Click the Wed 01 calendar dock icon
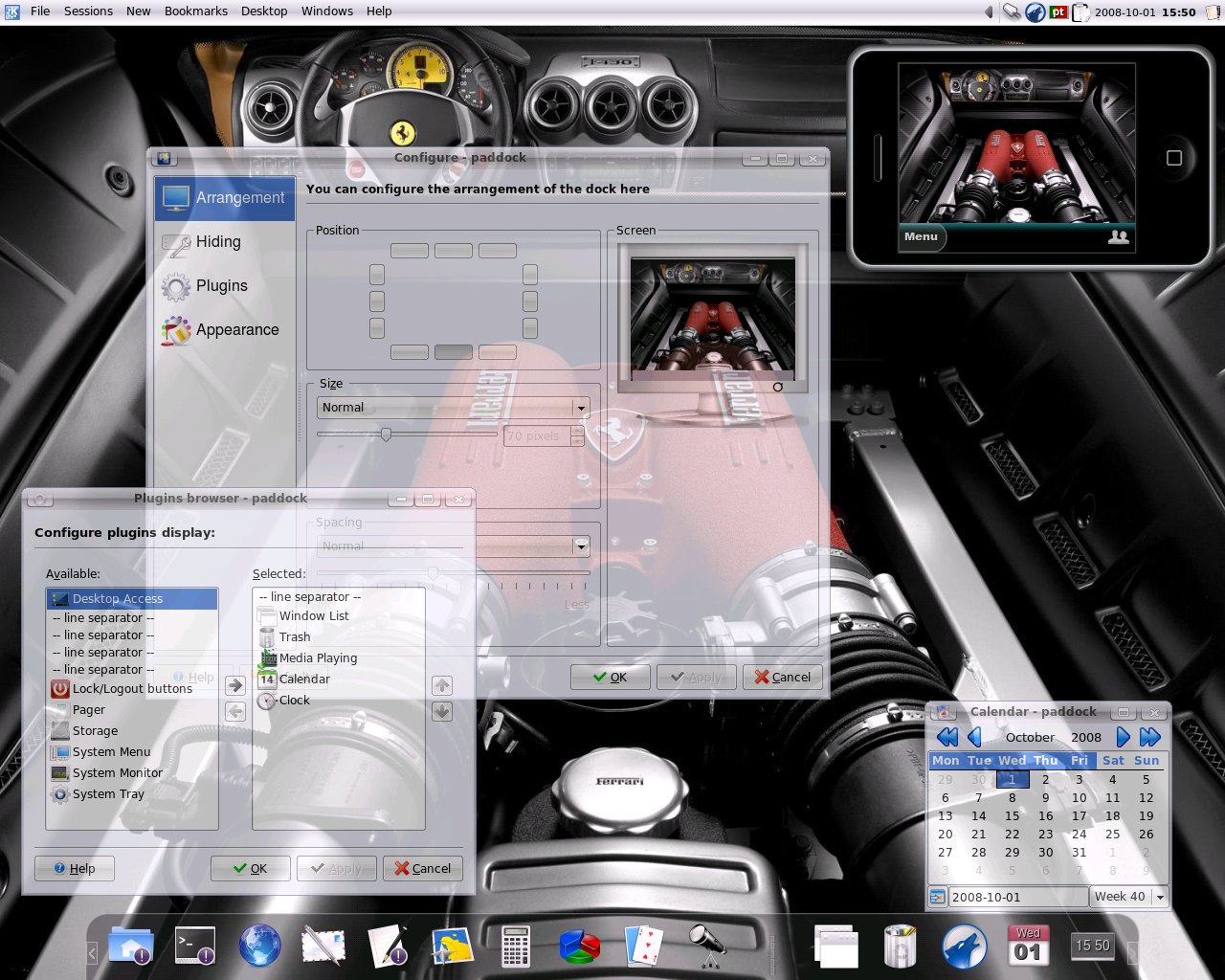The height and width of the screenshot is (980, 1225). (x=1028, y=946)
